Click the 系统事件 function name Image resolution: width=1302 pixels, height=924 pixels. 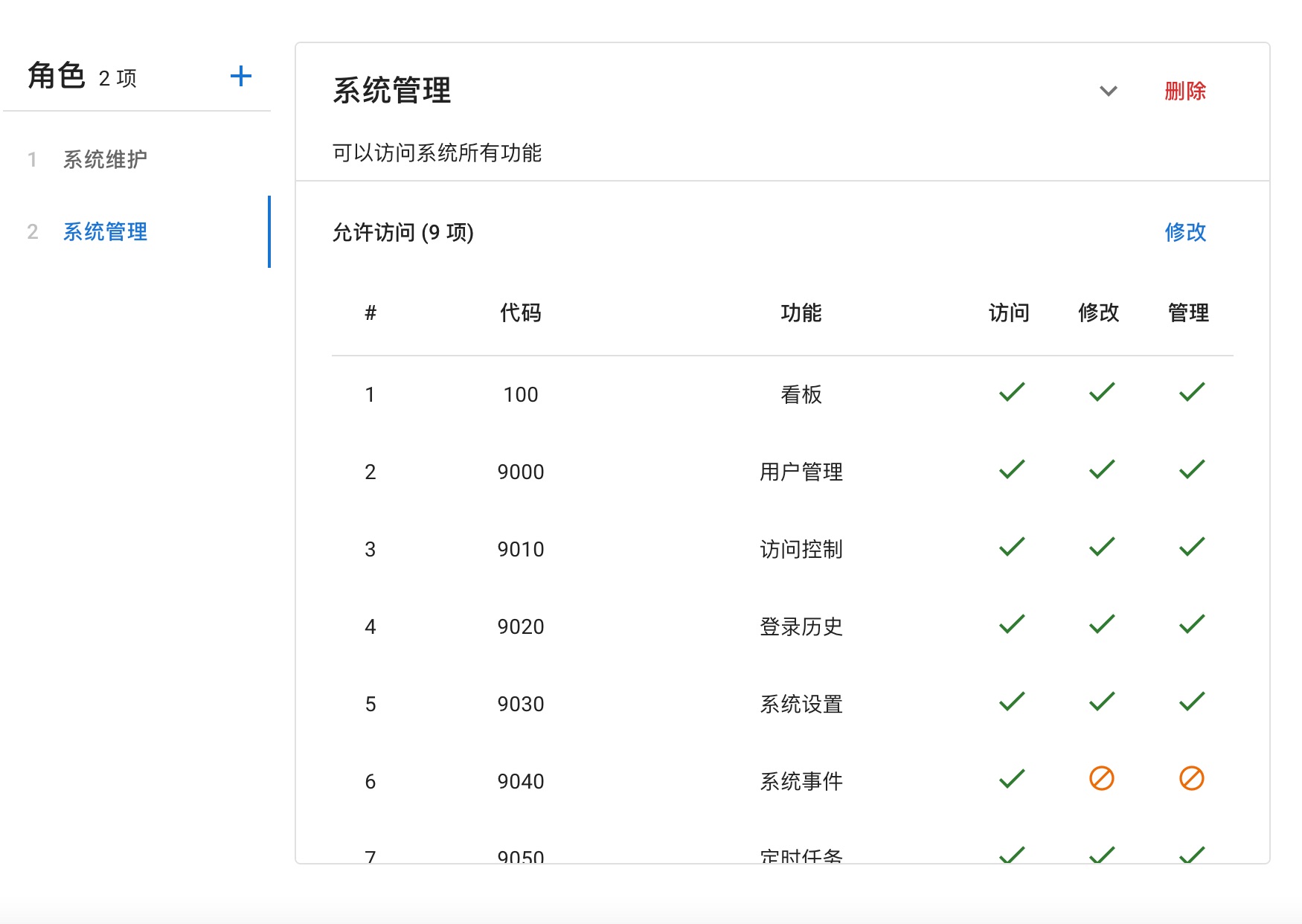801,781
